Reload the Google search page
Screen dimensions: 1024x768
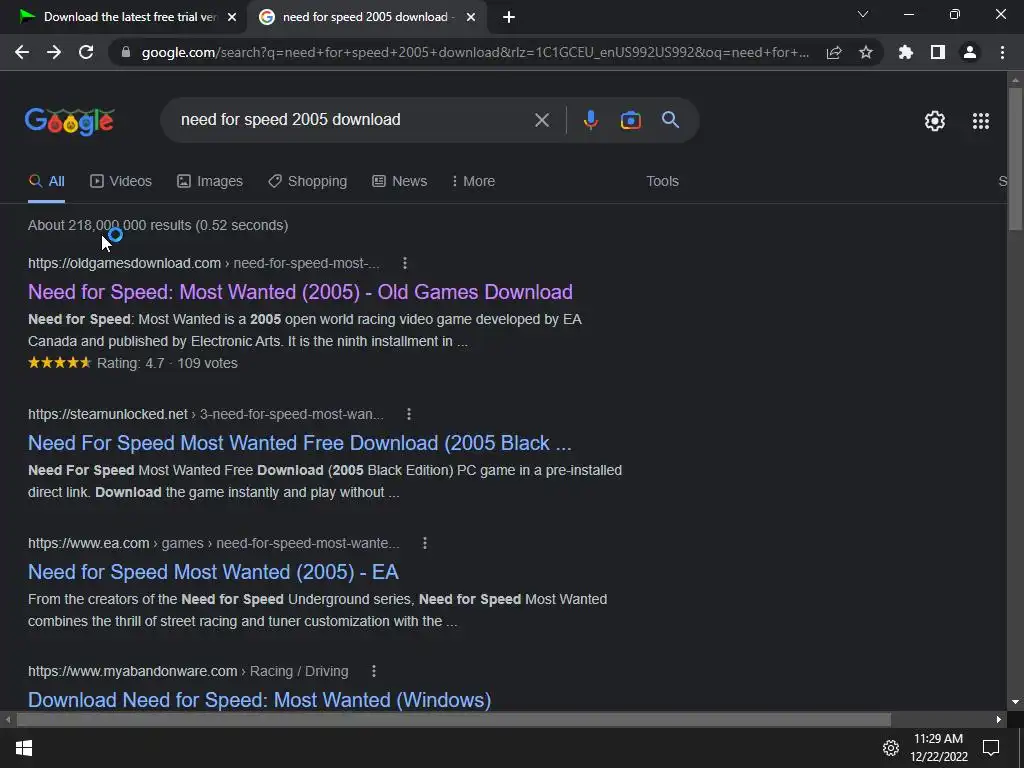pos(86,52)
